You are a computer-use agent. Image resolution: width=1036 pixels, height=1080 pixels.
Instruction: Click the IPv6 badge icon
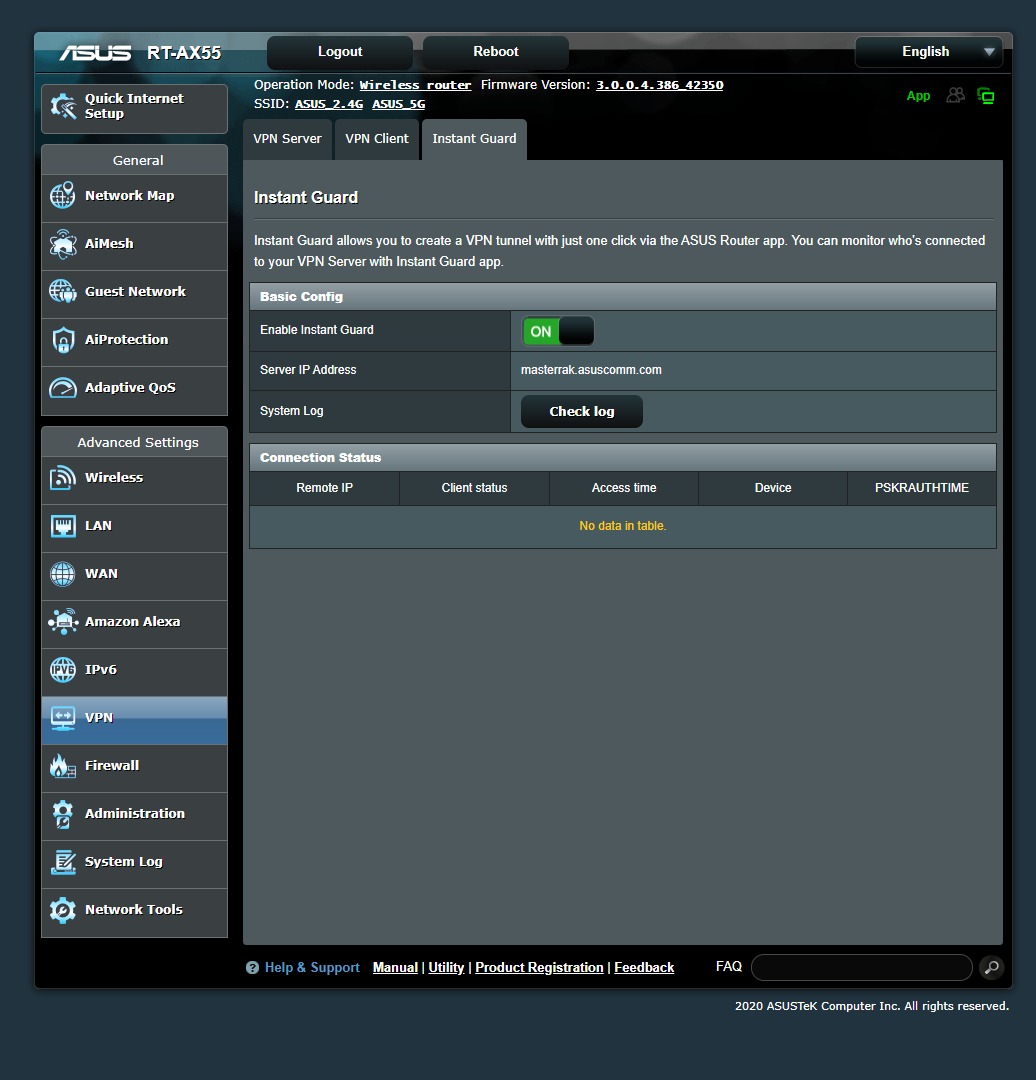pyautogui.click(x=63, y=669)
